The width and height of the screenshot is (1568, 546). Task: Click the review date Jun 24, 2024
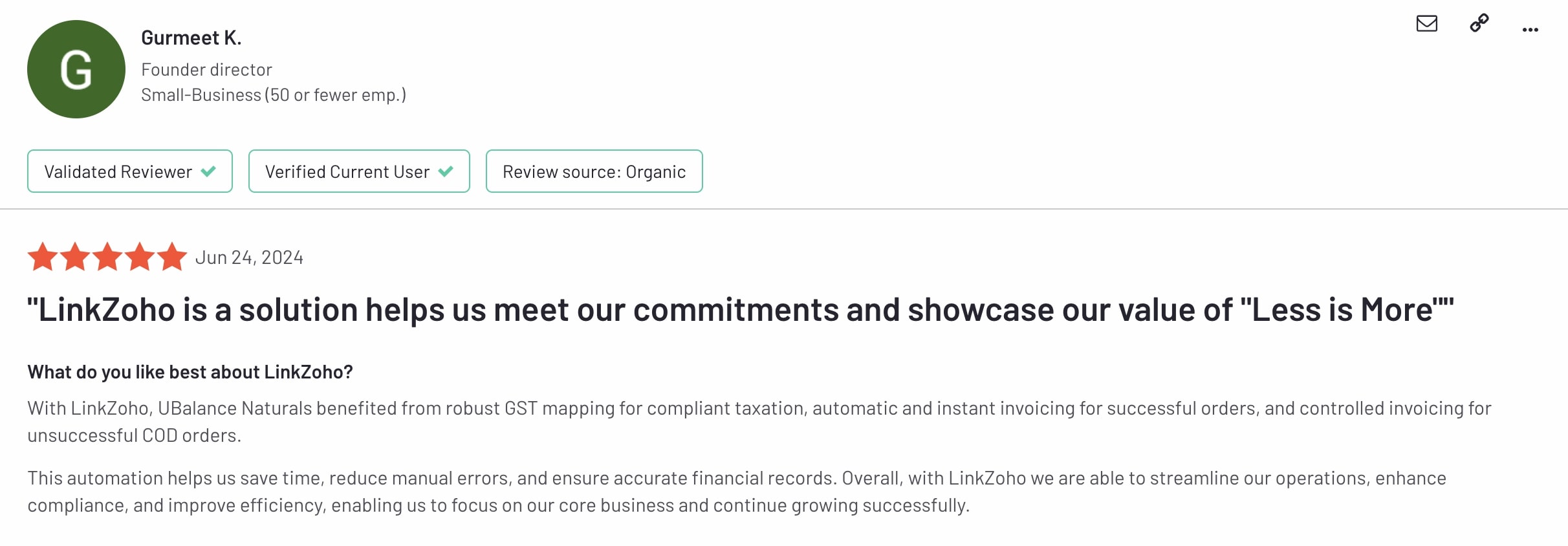249,257
